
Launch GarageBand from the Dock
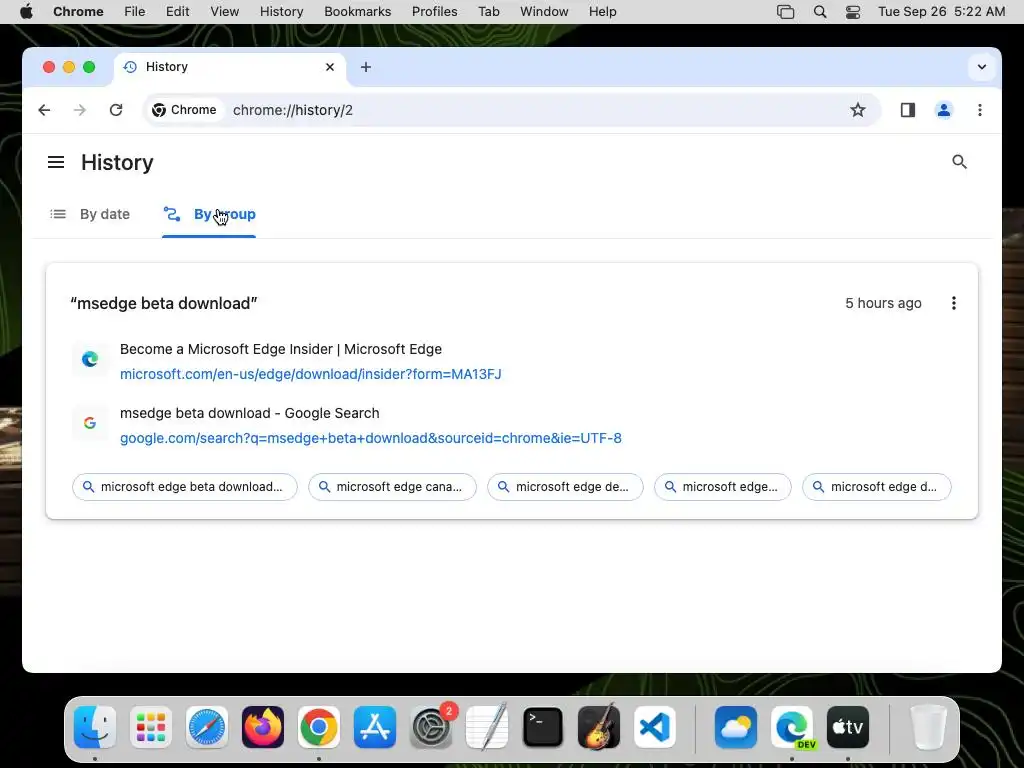click(x=599, y=727)
